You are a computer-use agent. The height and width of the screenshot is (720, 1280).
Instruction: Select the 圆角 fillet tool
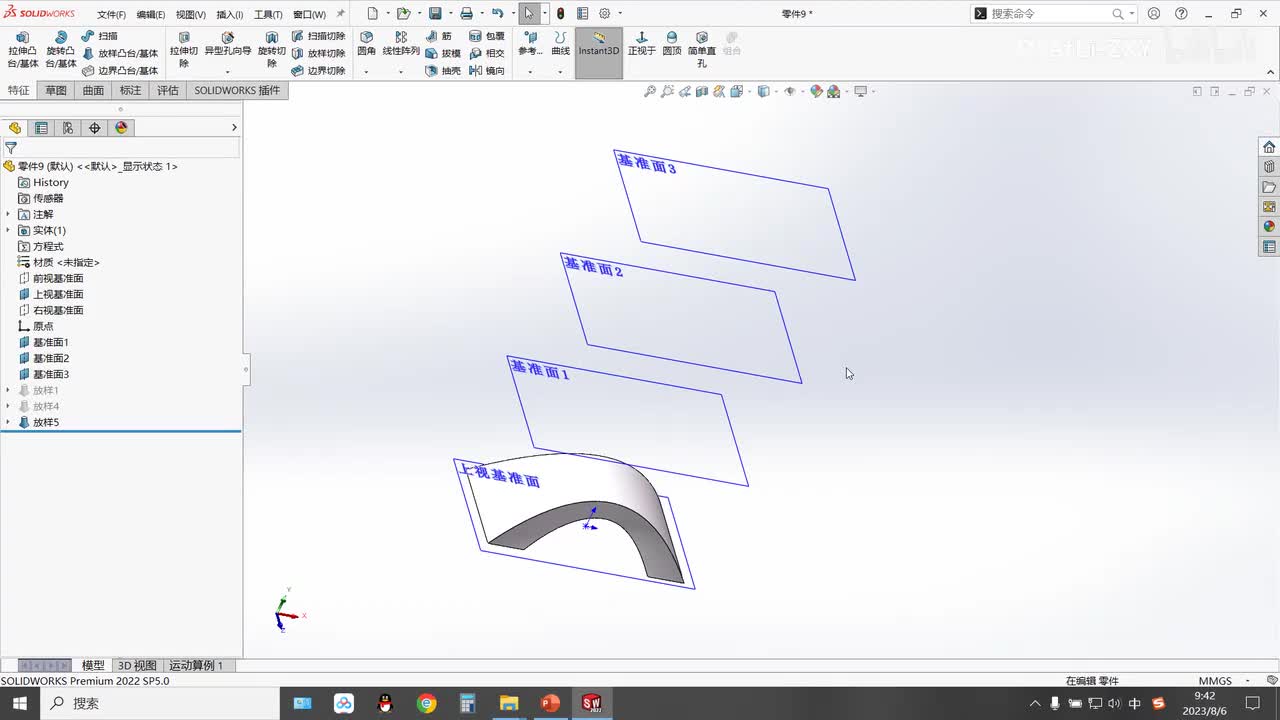click(366, 44)
